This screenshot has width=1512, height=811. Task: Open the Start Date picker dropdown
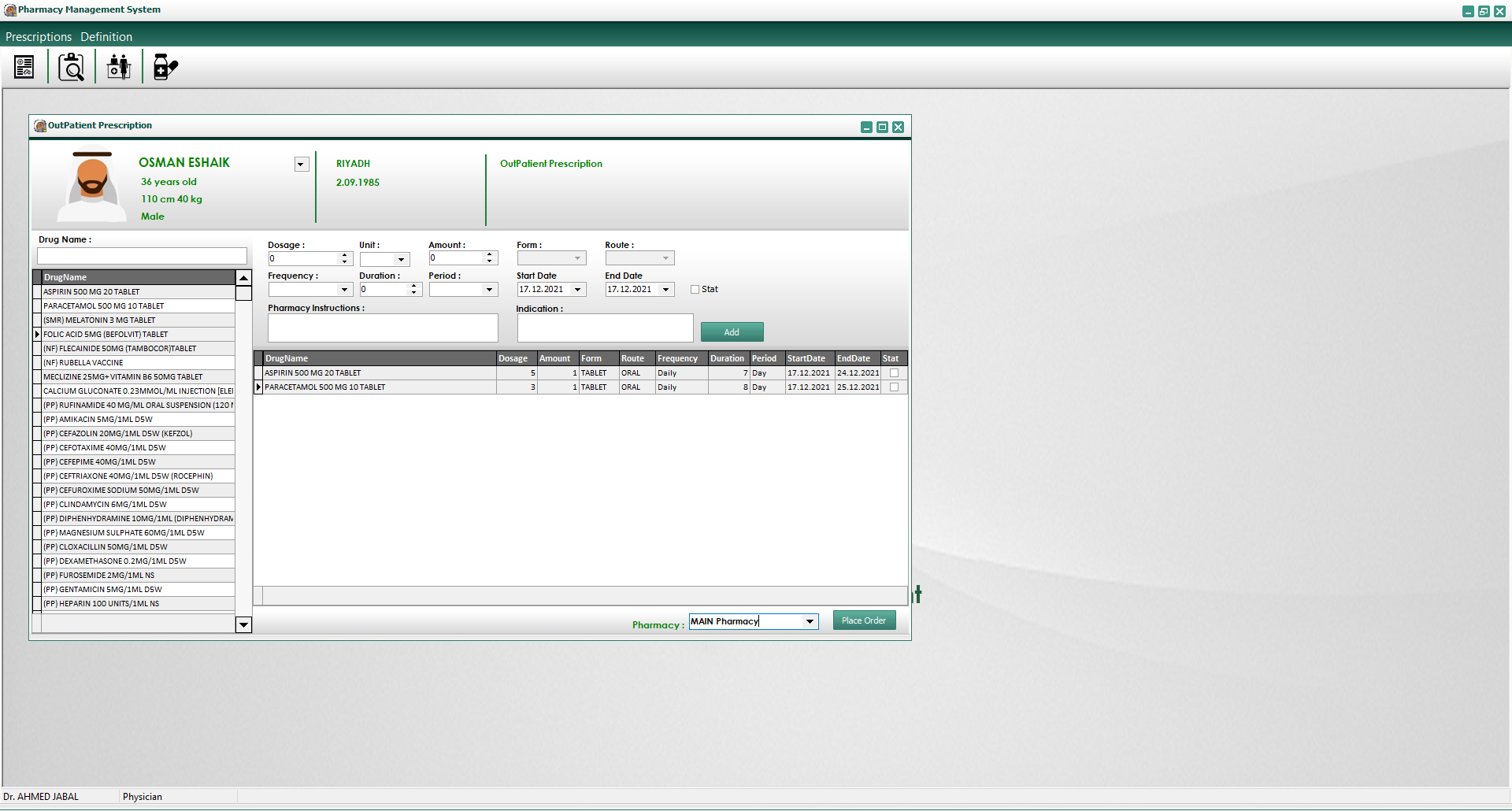(x=579, y=289)
